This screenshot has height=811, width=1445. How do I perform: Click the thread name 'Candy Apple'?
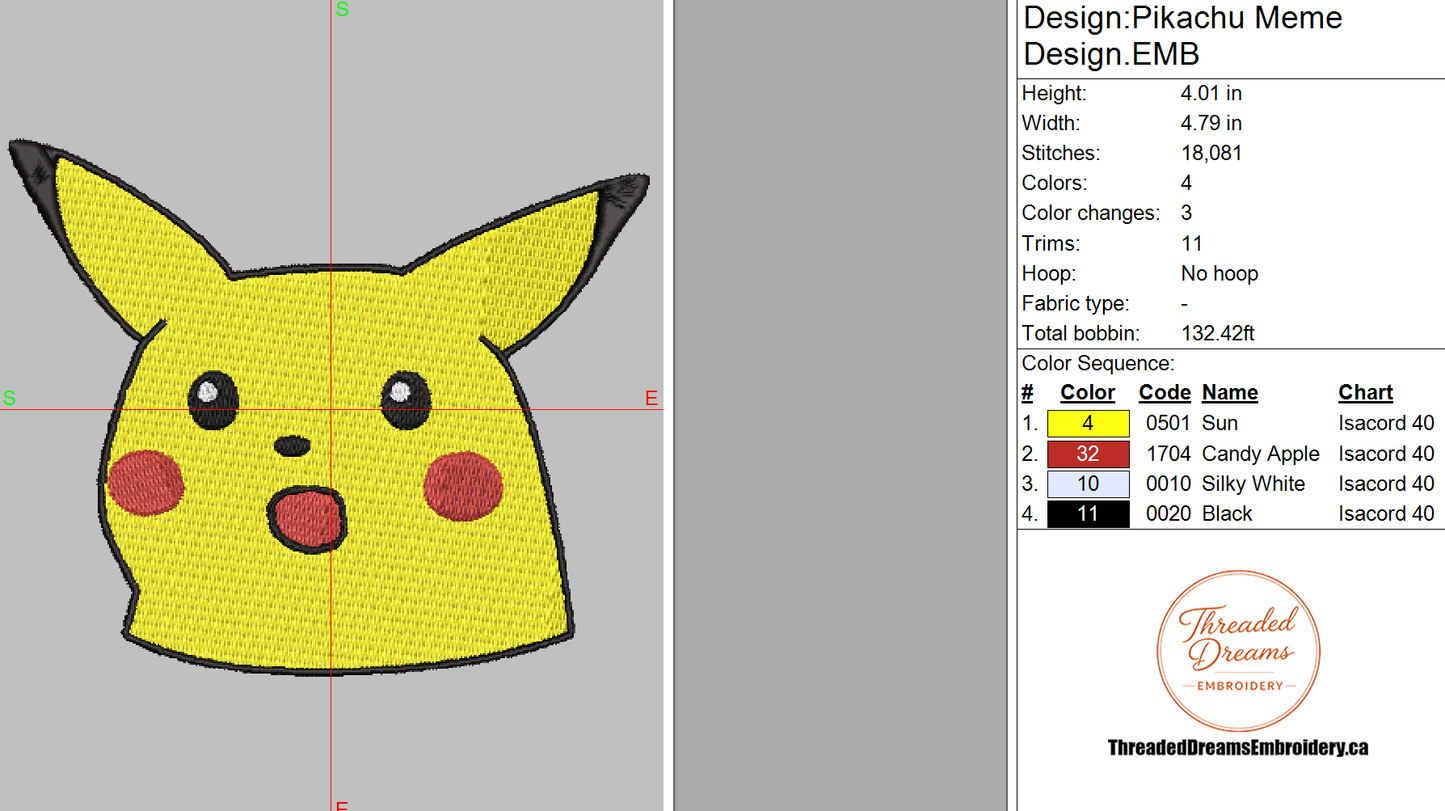(x=1261, y=454)
